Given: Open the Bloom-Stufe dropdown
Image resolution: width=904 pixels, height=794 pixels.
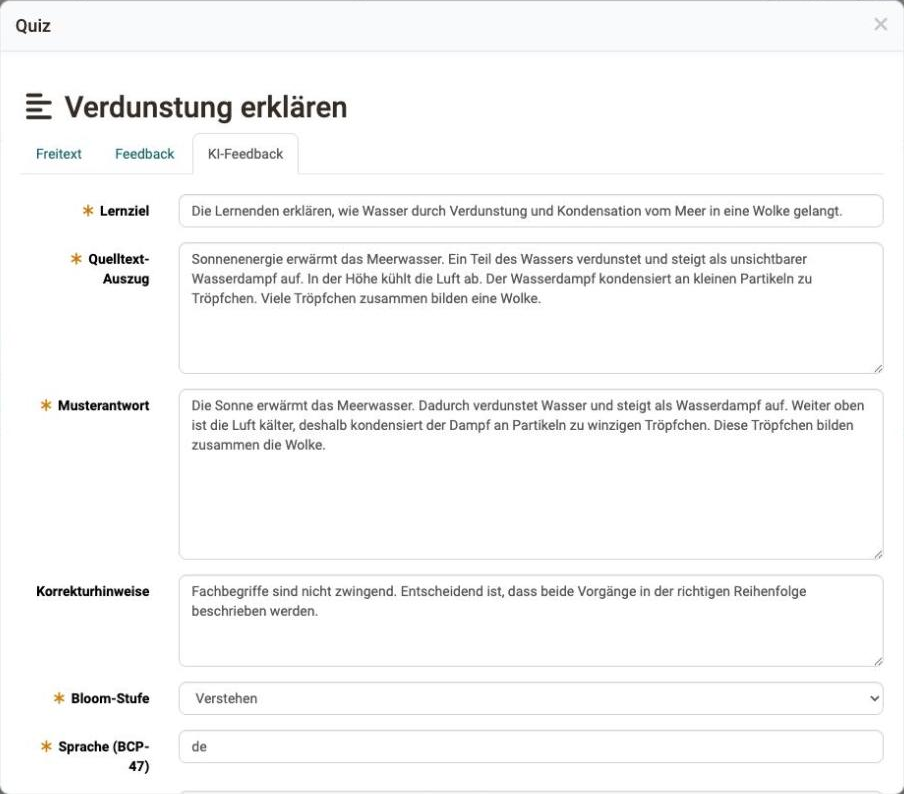Looking at the screenshot, I should [530, 698].
